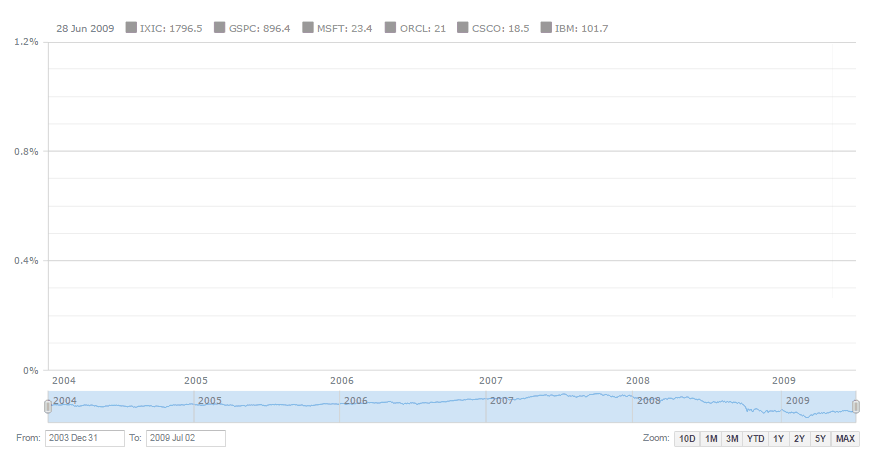Show the MSFT series via legend
Screen dimensions: 877x466
pyautogui.click(x=307, y=28)
